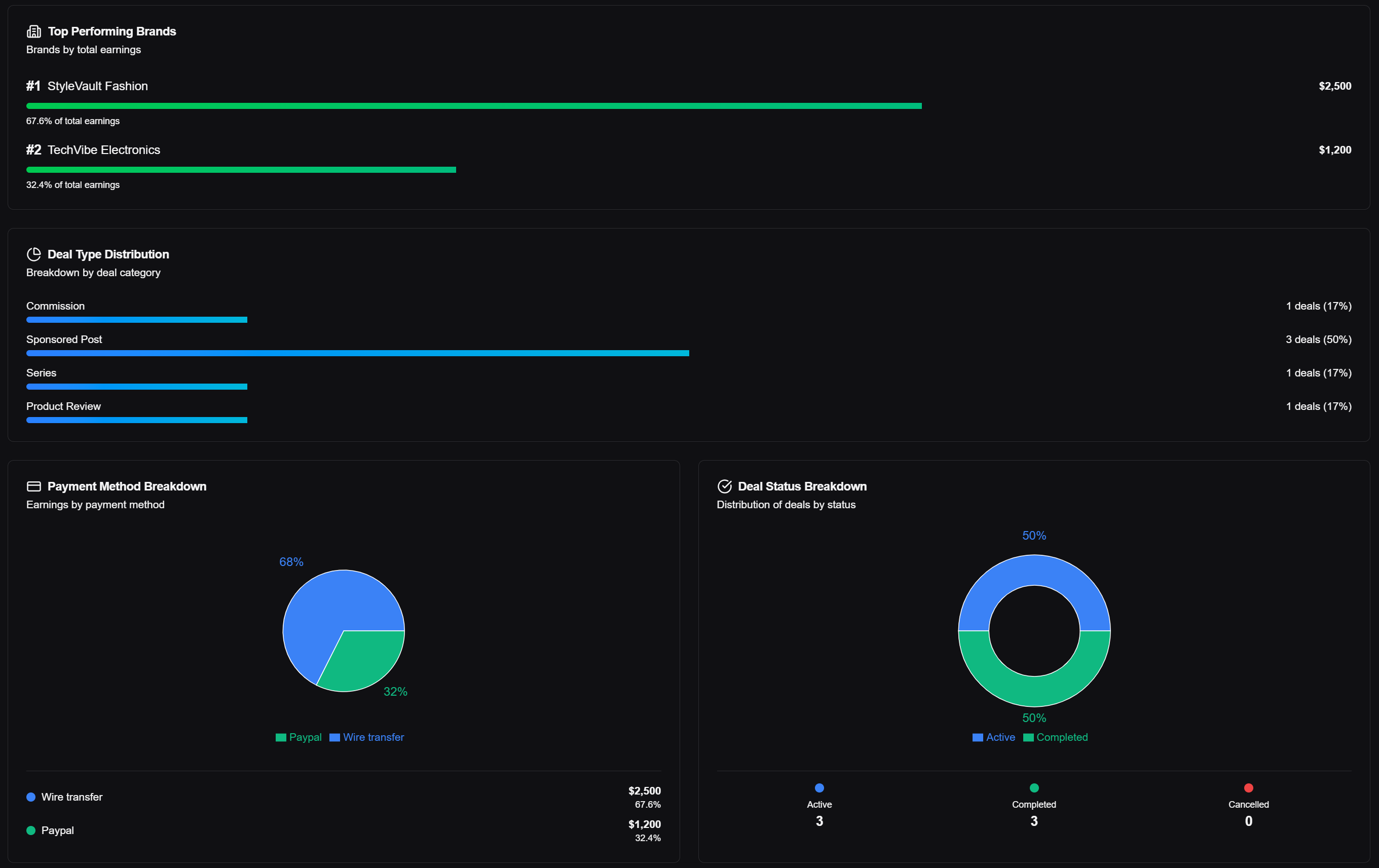Screen dimensions: 1379x868
Task: Click the check-circle icon beside Deal Status Breakdown
Action: coord(724,486)
